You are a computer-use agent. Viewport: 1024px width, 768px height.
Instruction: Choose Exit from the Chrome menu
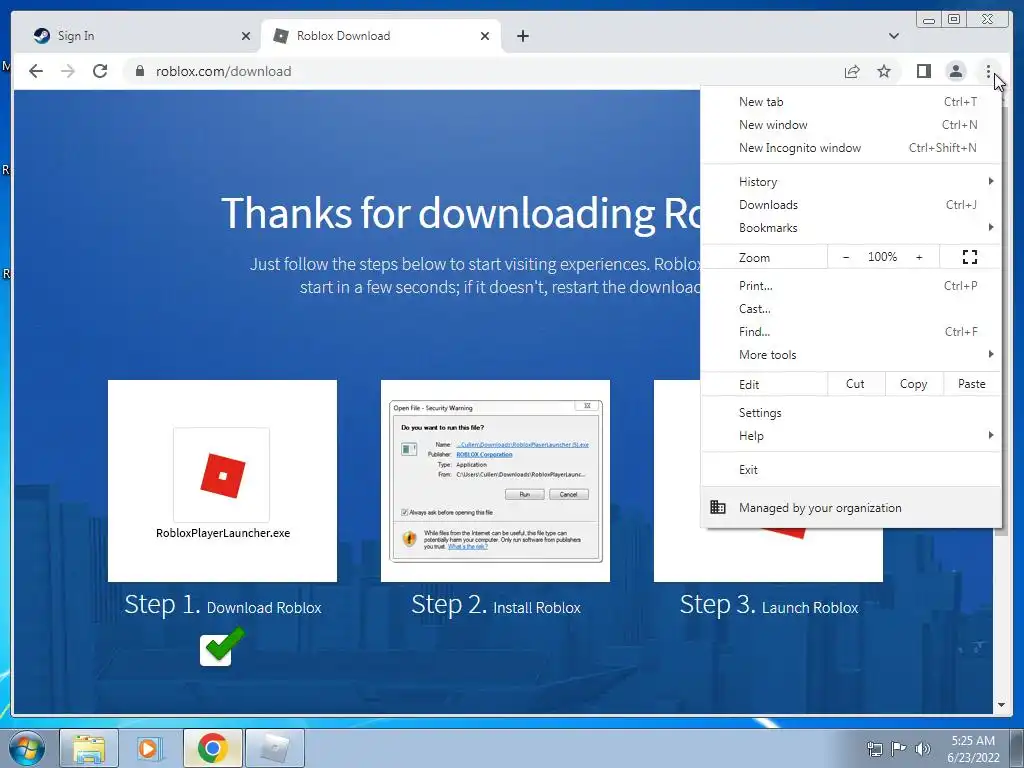tap(851, 470)
